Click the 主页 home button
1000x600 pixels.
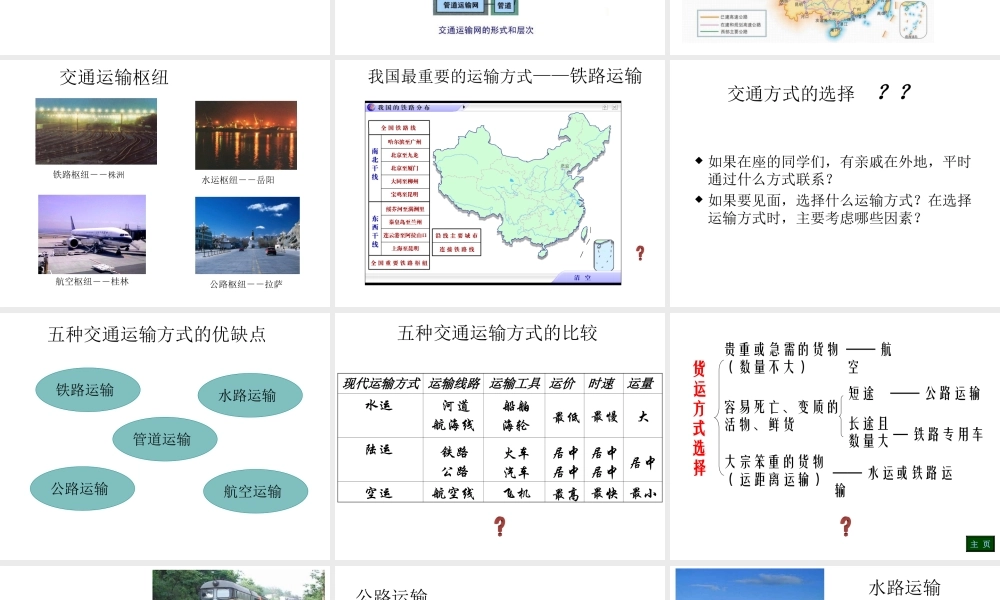pyautogui.click(x=980, y=544)
